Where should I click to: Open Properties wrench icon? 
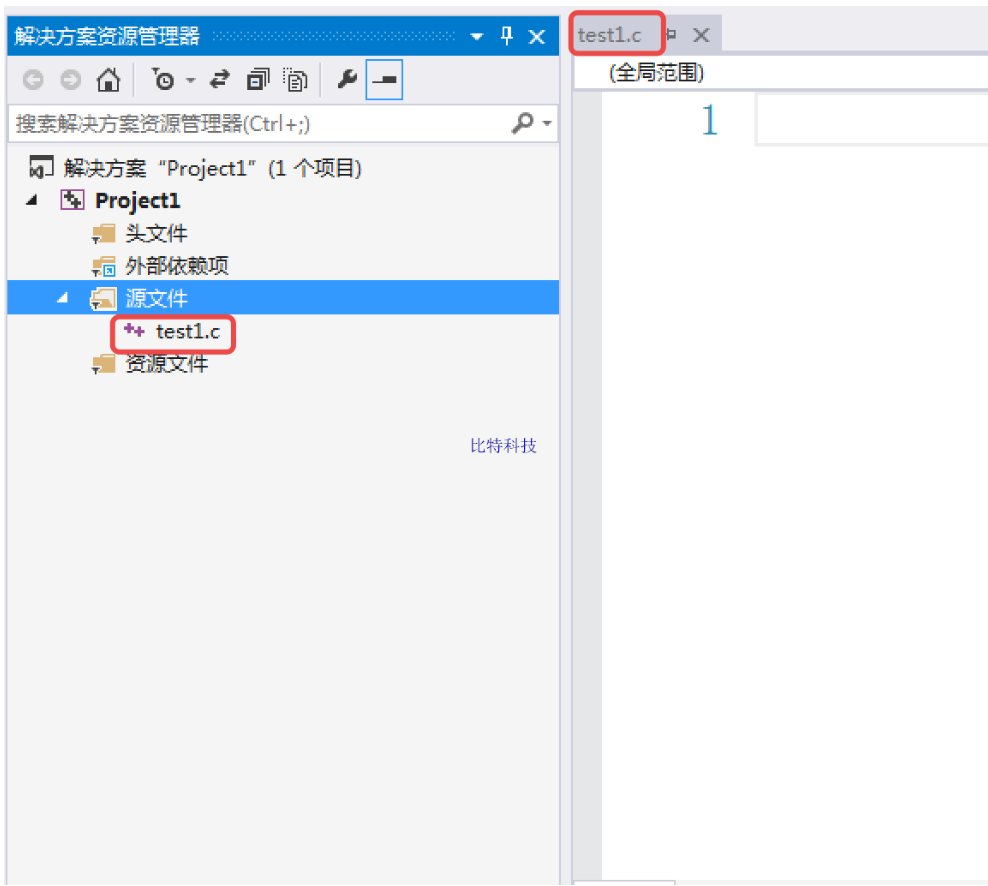point(347,80)
